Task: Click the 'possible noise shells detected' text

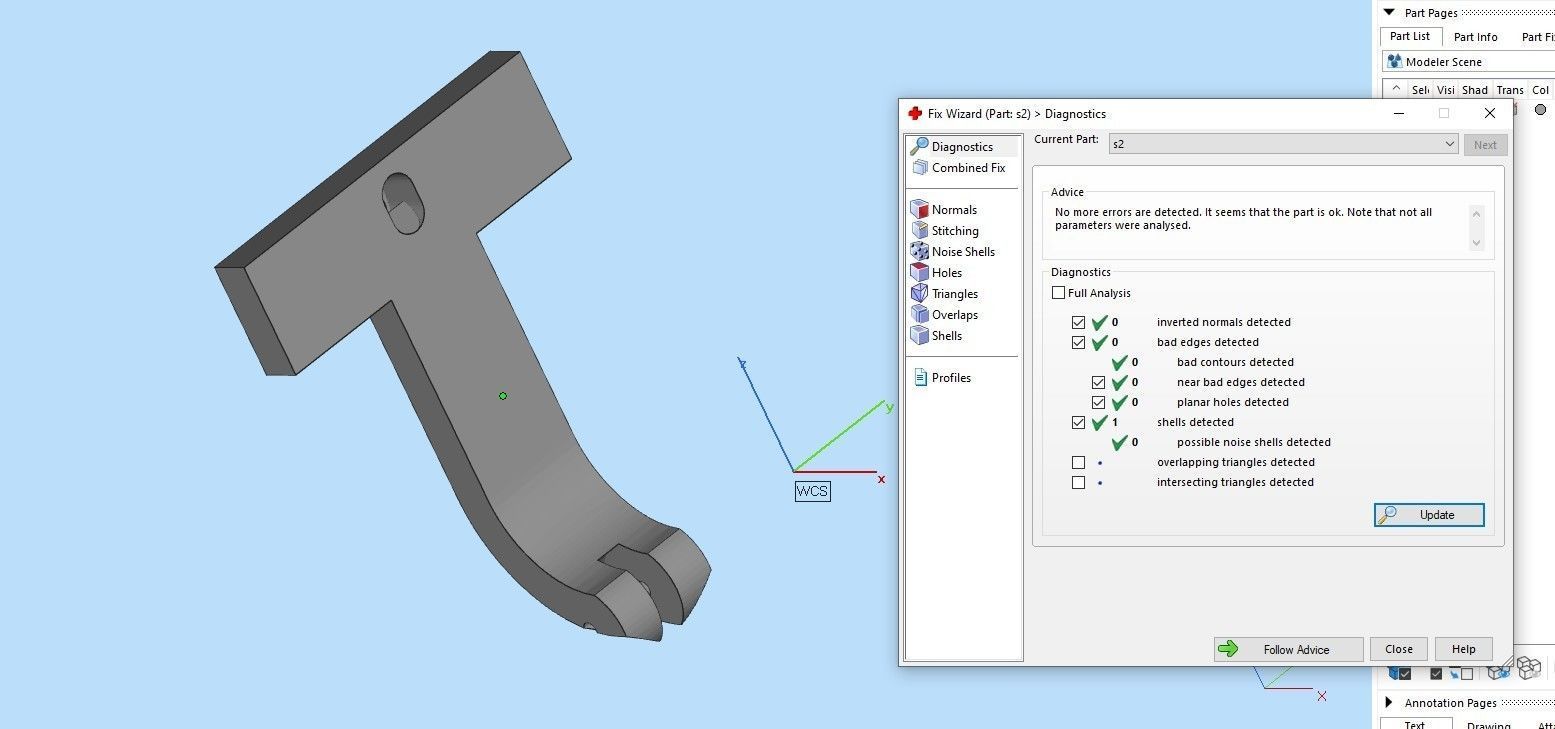Action: pos(1254,442)
